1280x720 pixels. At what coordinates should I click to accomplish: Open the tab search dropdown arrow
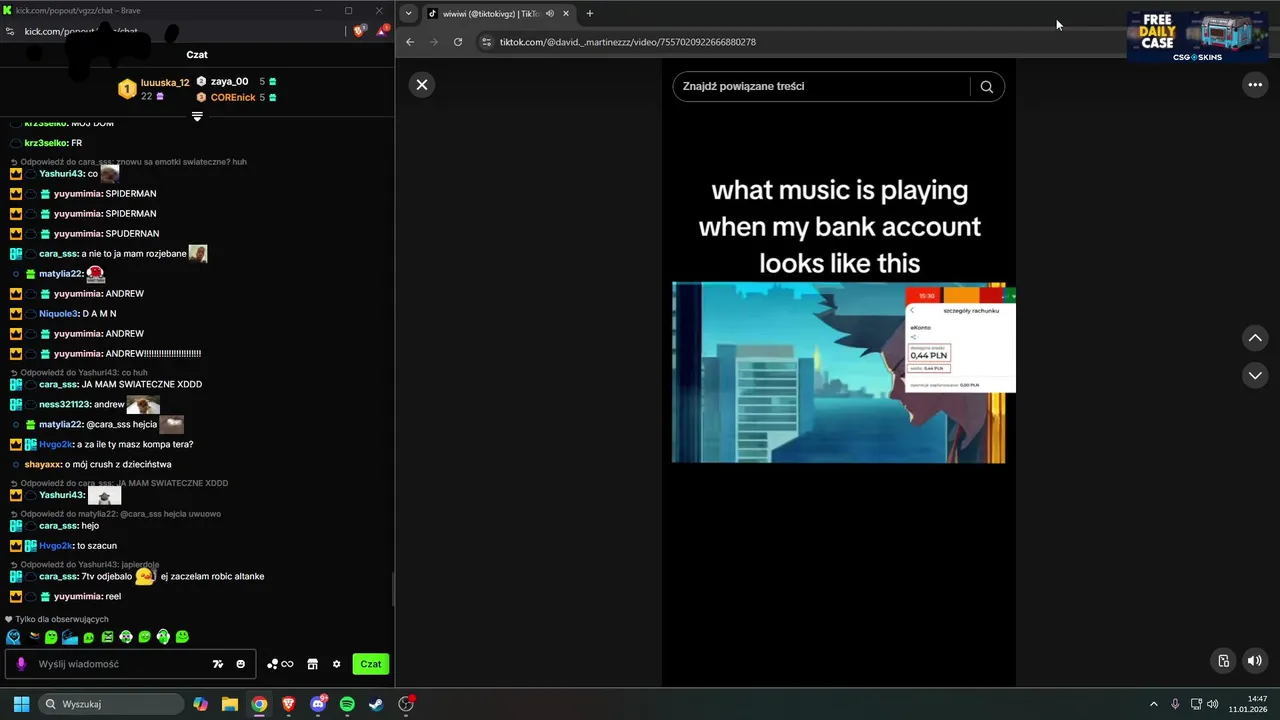coord(408,13)
